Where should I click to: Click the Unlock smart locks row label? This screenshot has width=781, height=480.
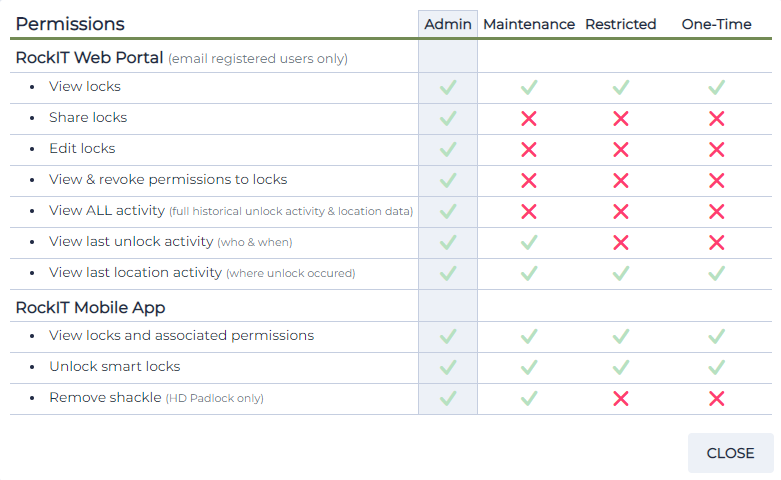click(x=115, y=366)
